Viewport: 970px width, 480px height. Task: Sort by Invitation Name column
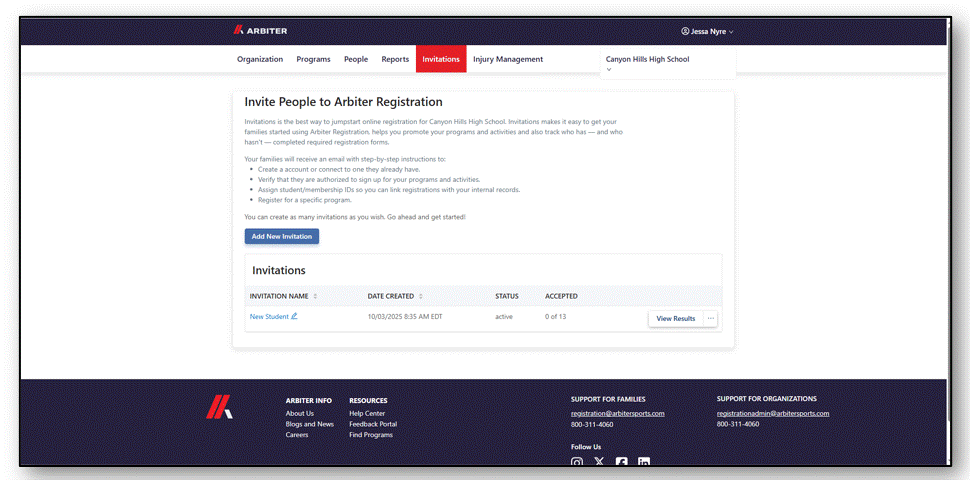[x=283, y=296]
